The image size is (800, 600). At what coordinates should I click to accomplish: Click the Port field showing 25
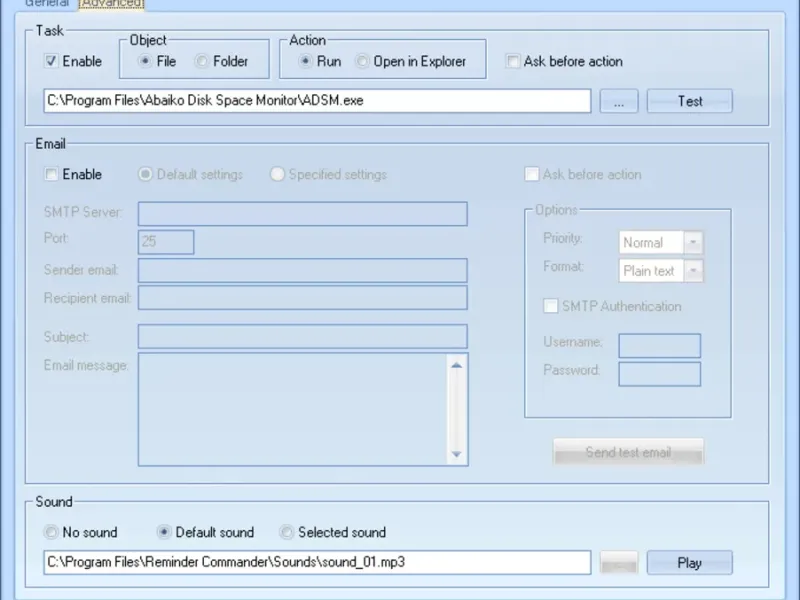[166, 242]
